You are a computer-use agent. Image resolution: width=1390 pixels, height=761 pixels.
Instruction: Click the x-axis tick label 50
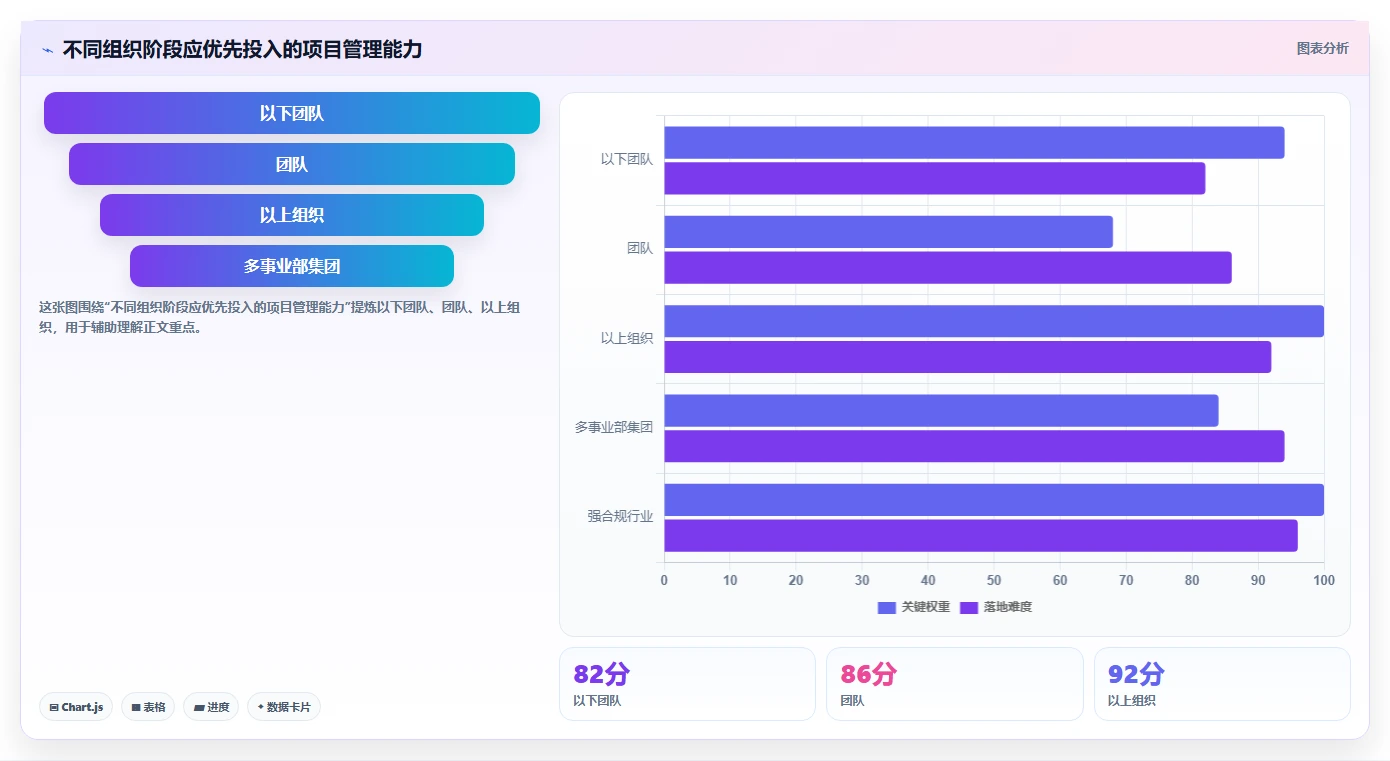click(994, 581)
